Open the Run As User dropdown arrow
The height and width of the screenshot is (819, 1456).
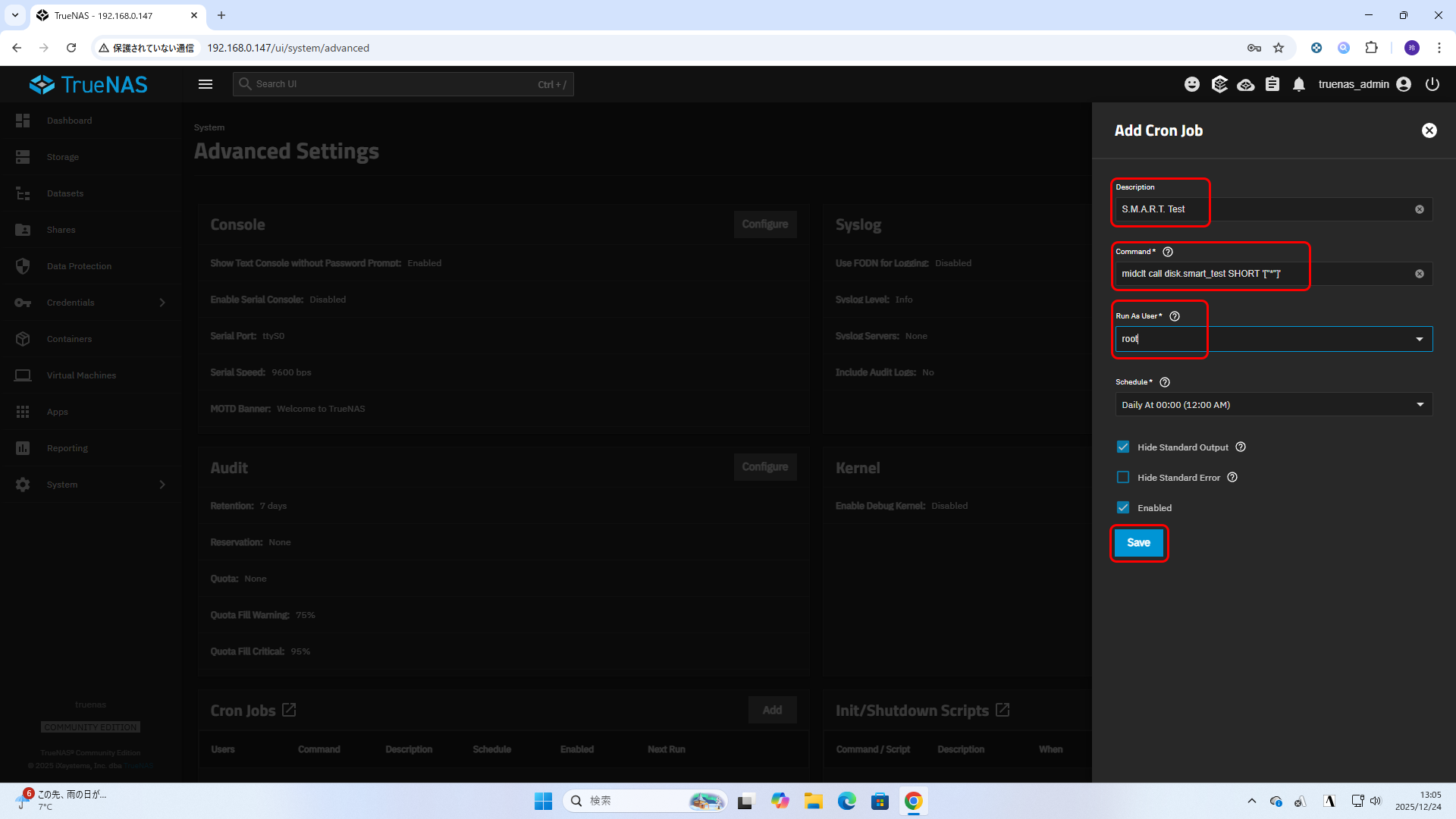(1420, 339)
